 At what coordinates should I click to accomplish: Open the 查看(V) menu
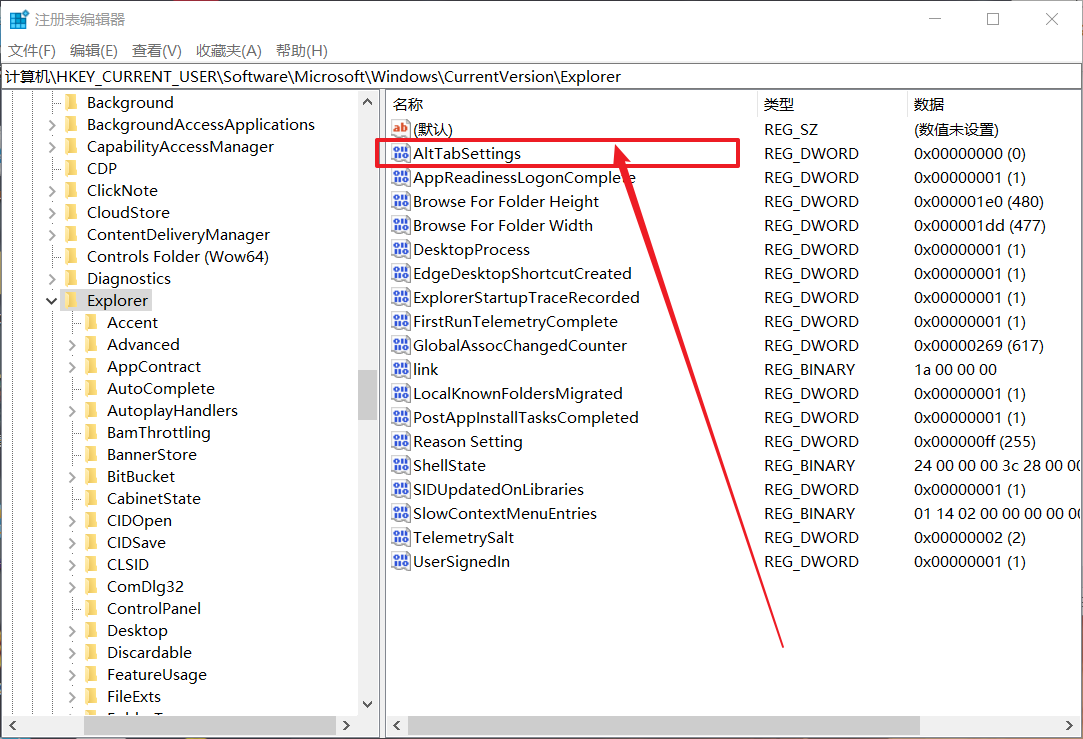click(x=156, y=51)
